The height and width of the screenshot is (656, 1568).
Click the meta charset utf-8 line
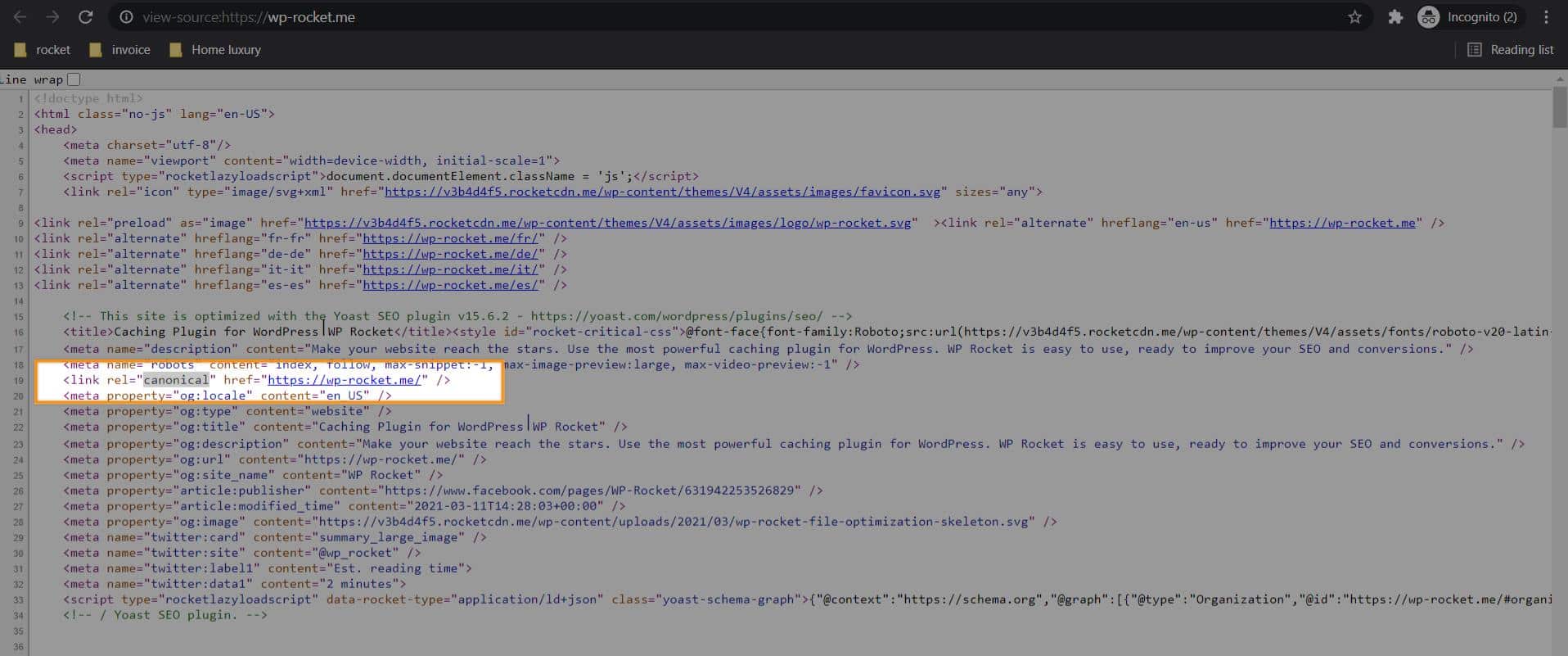(147, 145)
